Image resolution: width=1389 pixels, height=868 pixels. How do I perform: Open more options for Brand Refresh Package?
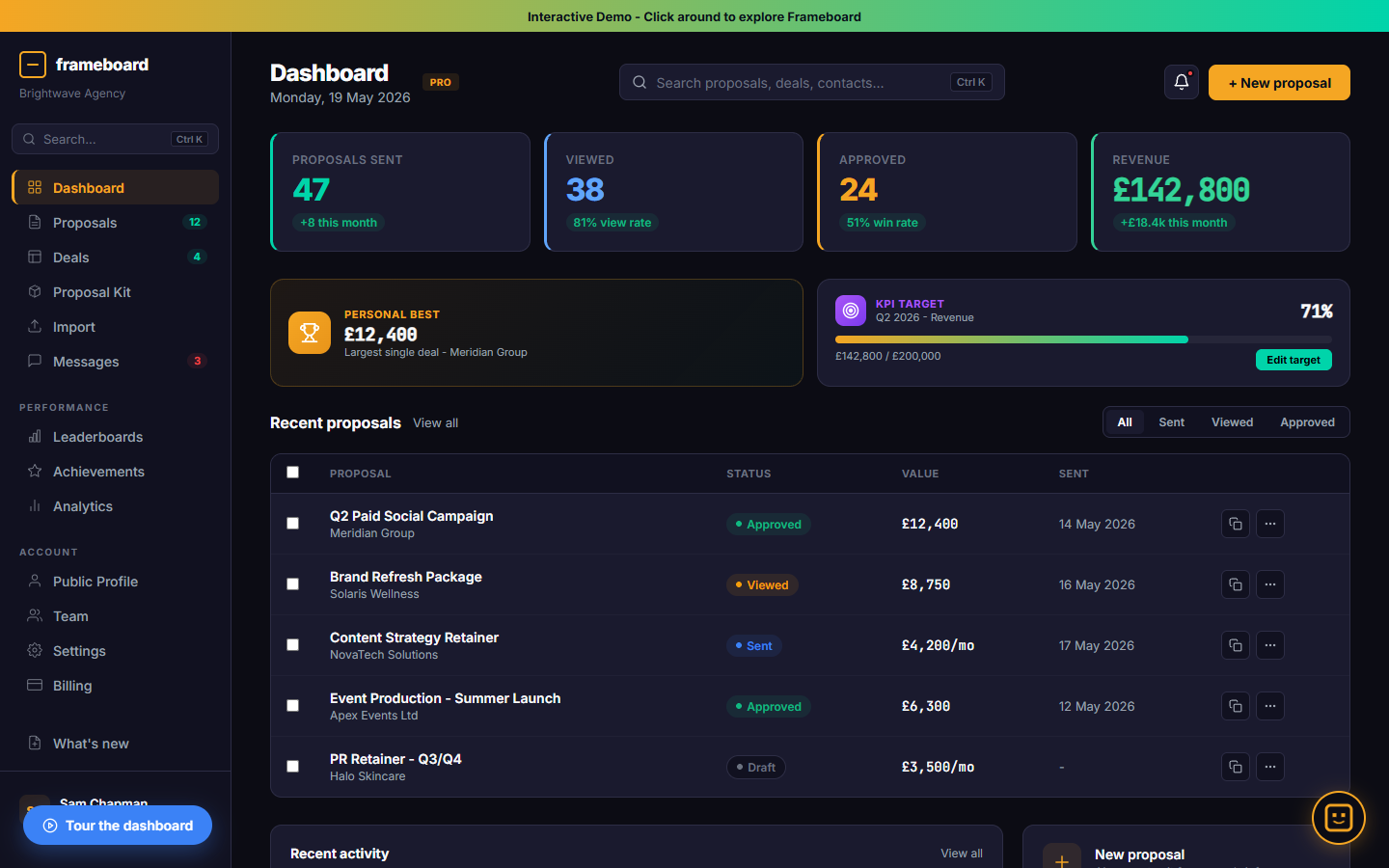click(1270, 584)
